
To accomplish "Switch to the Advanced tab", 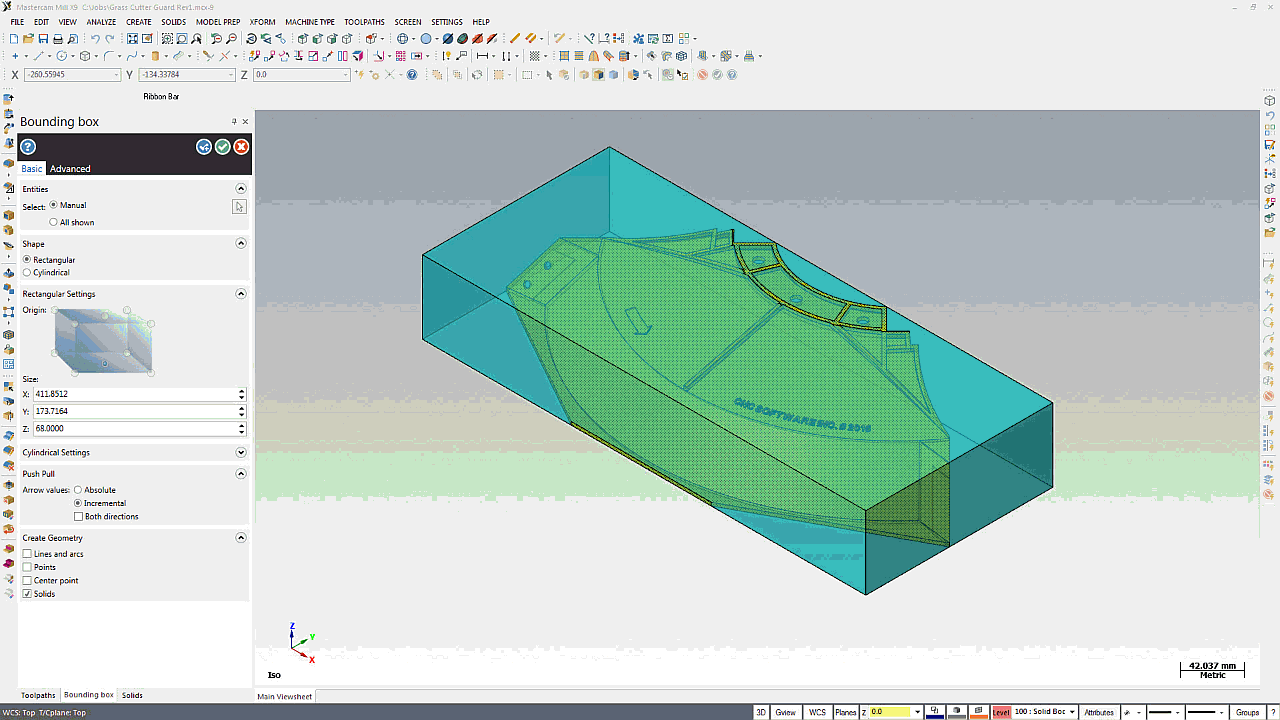I will point(70,169).
